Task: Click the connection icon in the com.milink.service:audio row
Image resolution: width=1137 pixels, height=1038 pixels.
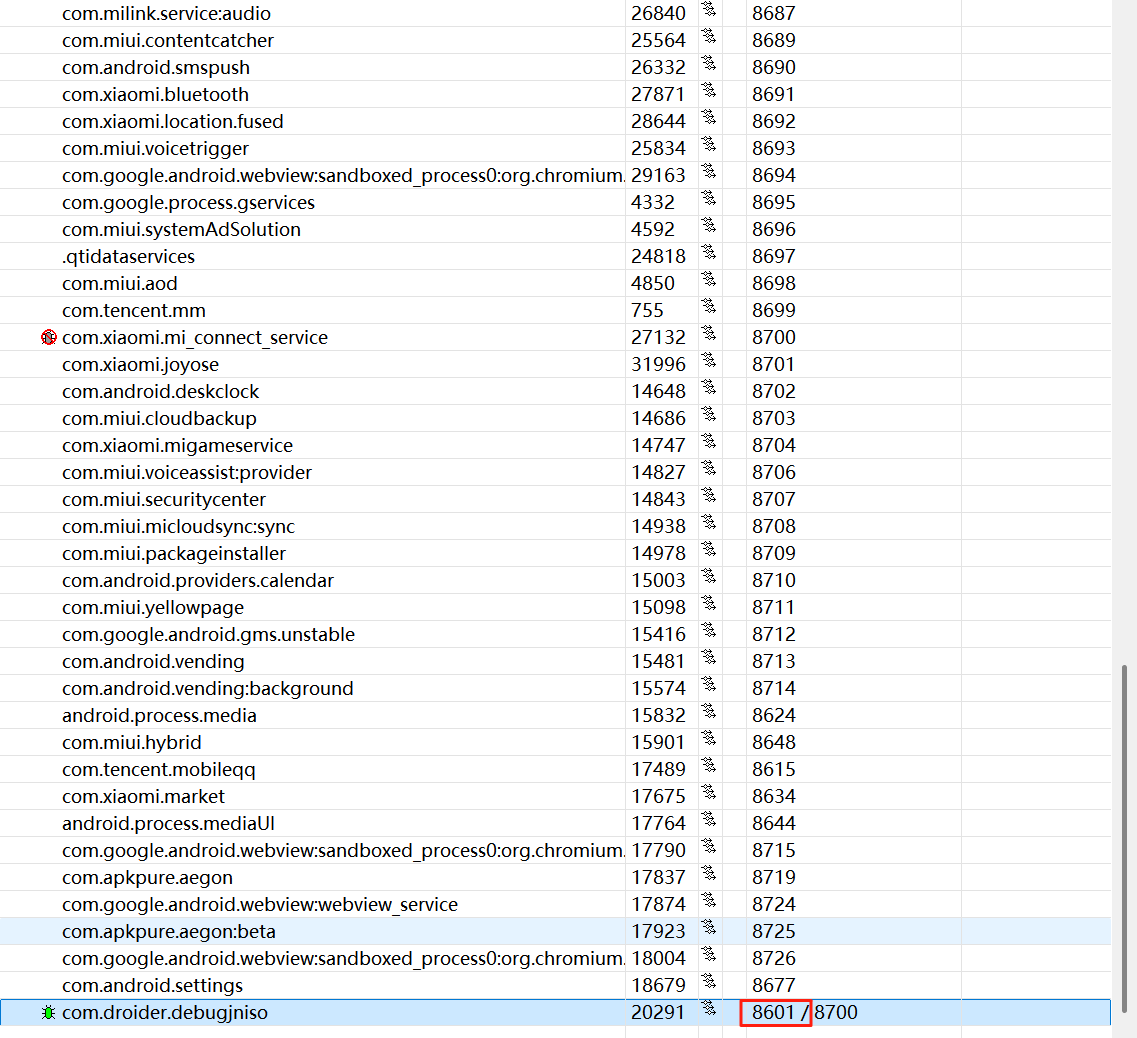Action: [709, 10]
